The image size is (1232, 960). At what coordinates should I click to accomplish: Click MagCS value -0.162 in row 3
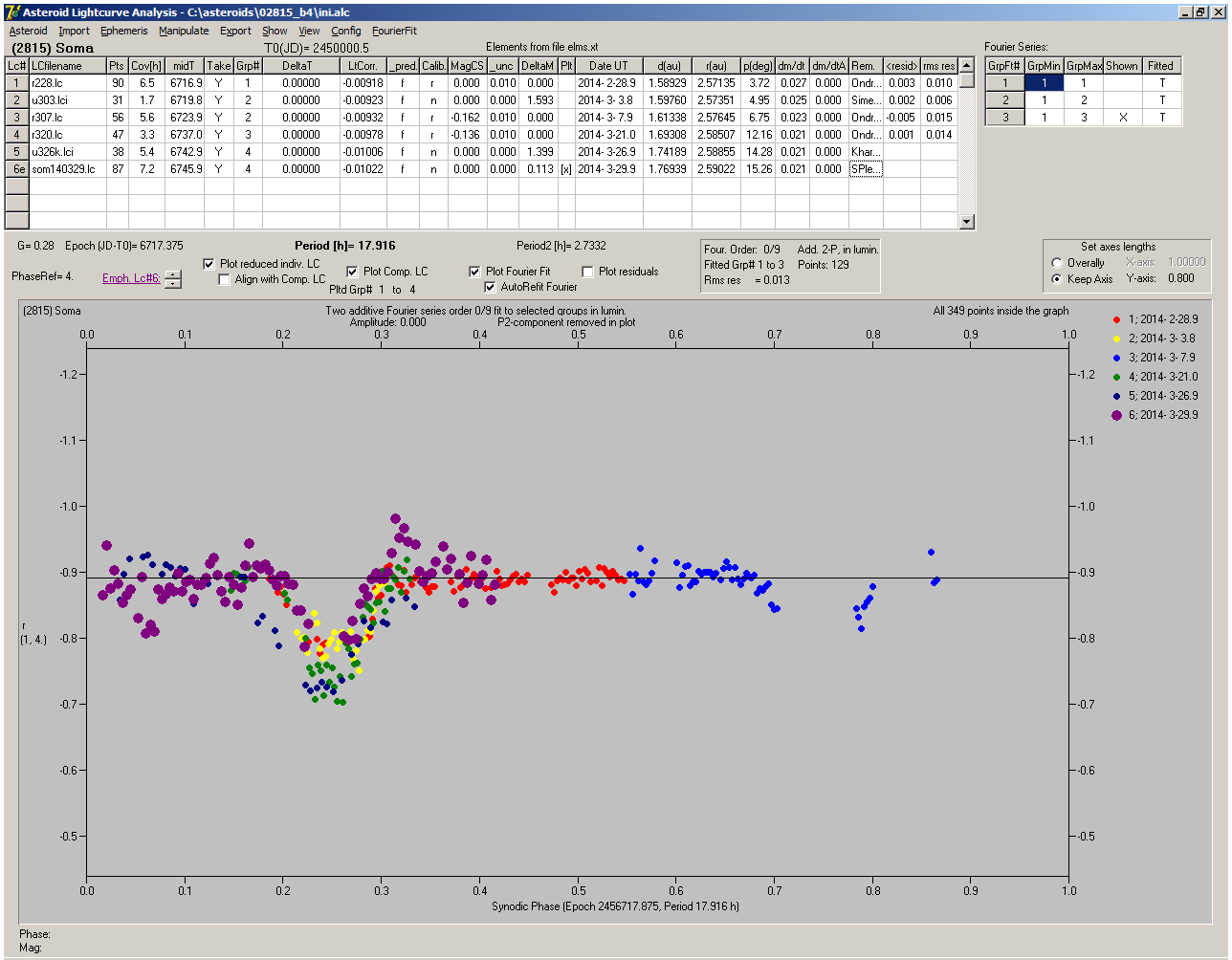pos(467,117)
